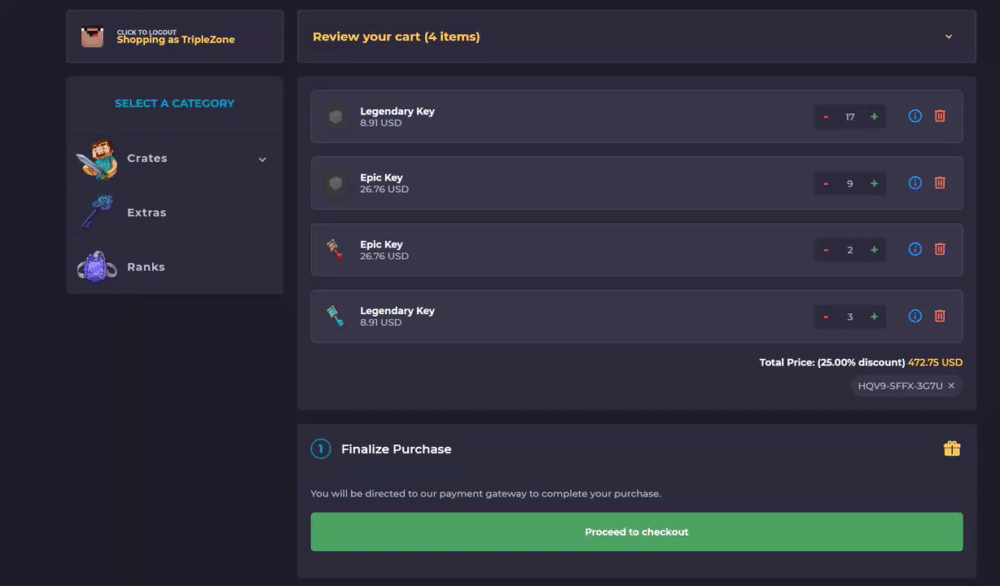This screenshot has height=586, width=1000.
Task: Open the Crates menu entry
Action: click(x=147, y=158)
